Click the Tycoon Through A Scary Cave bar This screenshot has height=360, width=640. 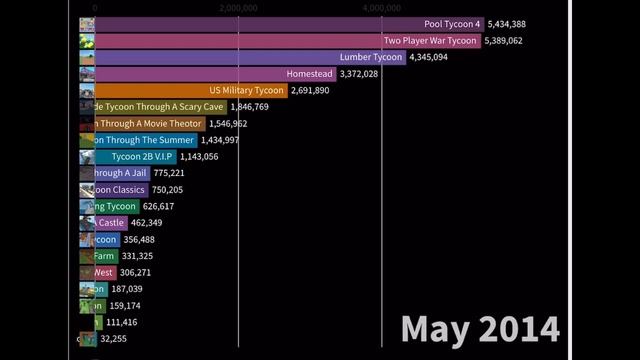coord(161,107)
